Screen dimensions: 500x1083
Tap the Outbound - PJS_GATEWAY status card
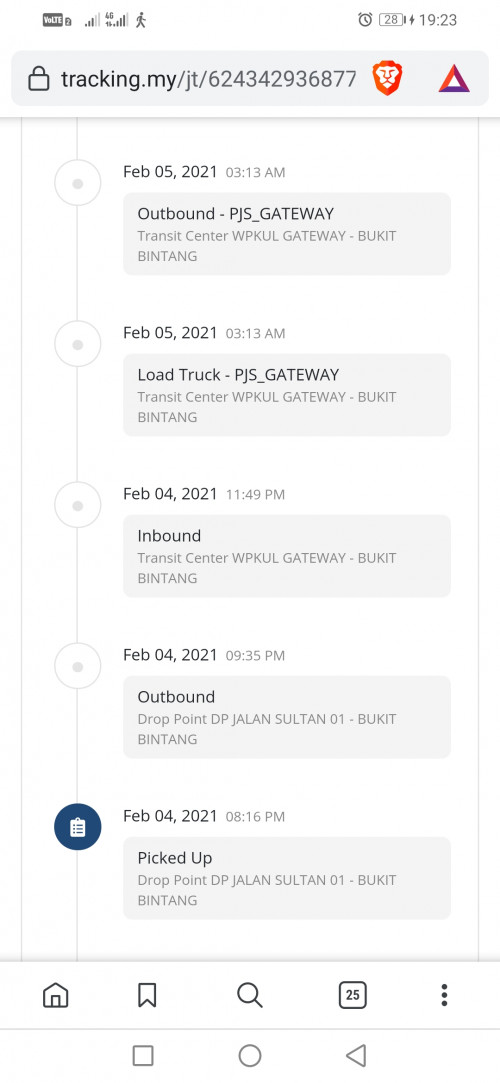[x=287, y=234]
